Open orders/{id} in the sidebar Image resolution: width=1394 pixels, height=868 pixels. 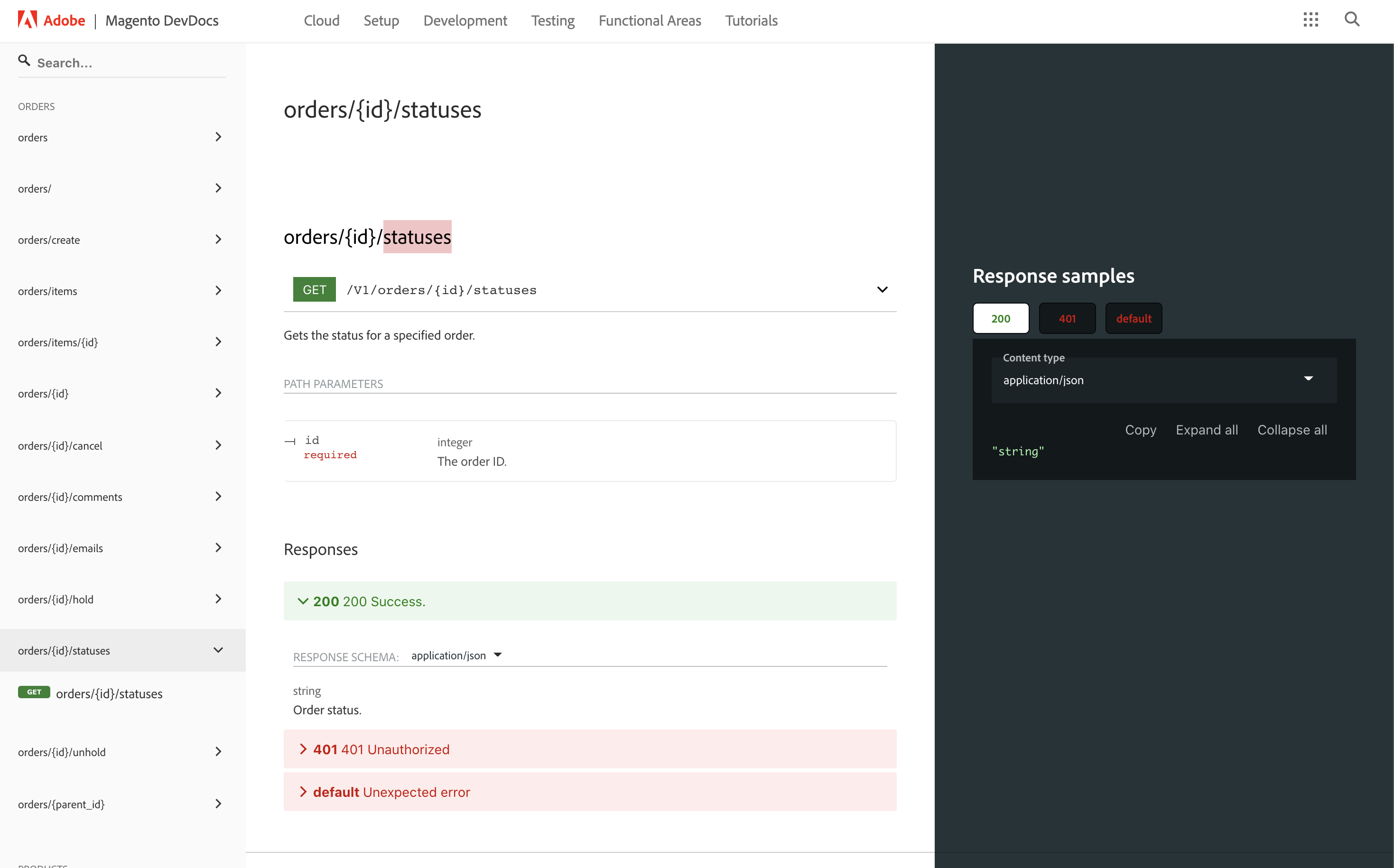43,393
